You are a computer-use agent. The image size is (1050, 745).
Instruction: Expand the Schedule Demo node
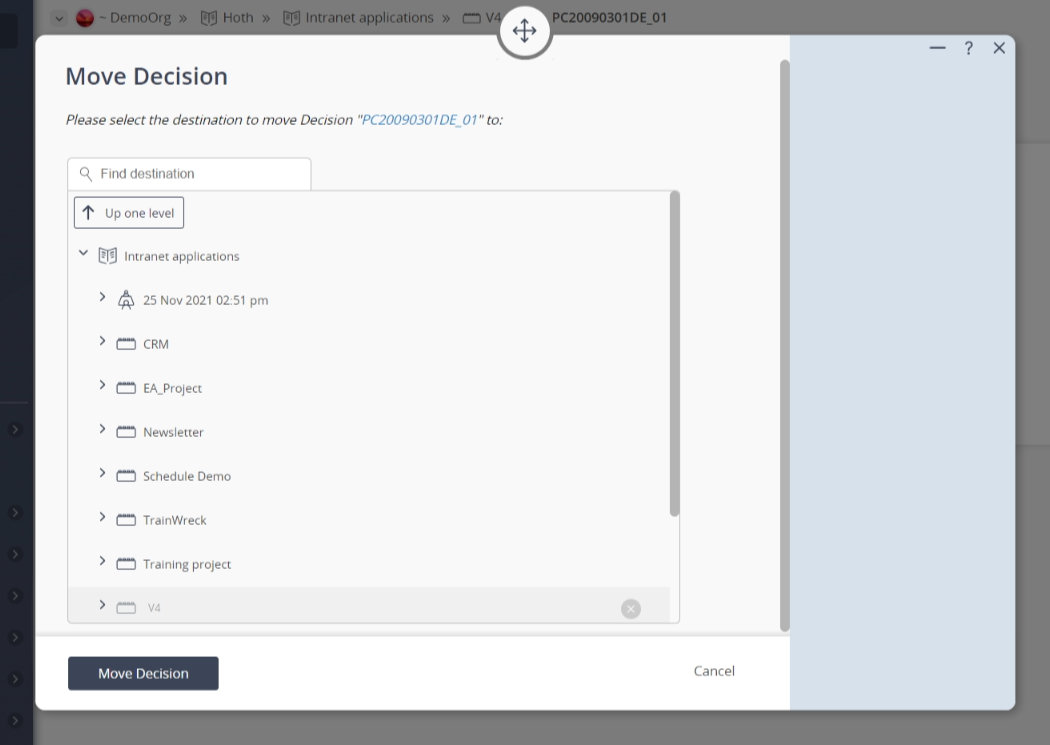(102, 473)
